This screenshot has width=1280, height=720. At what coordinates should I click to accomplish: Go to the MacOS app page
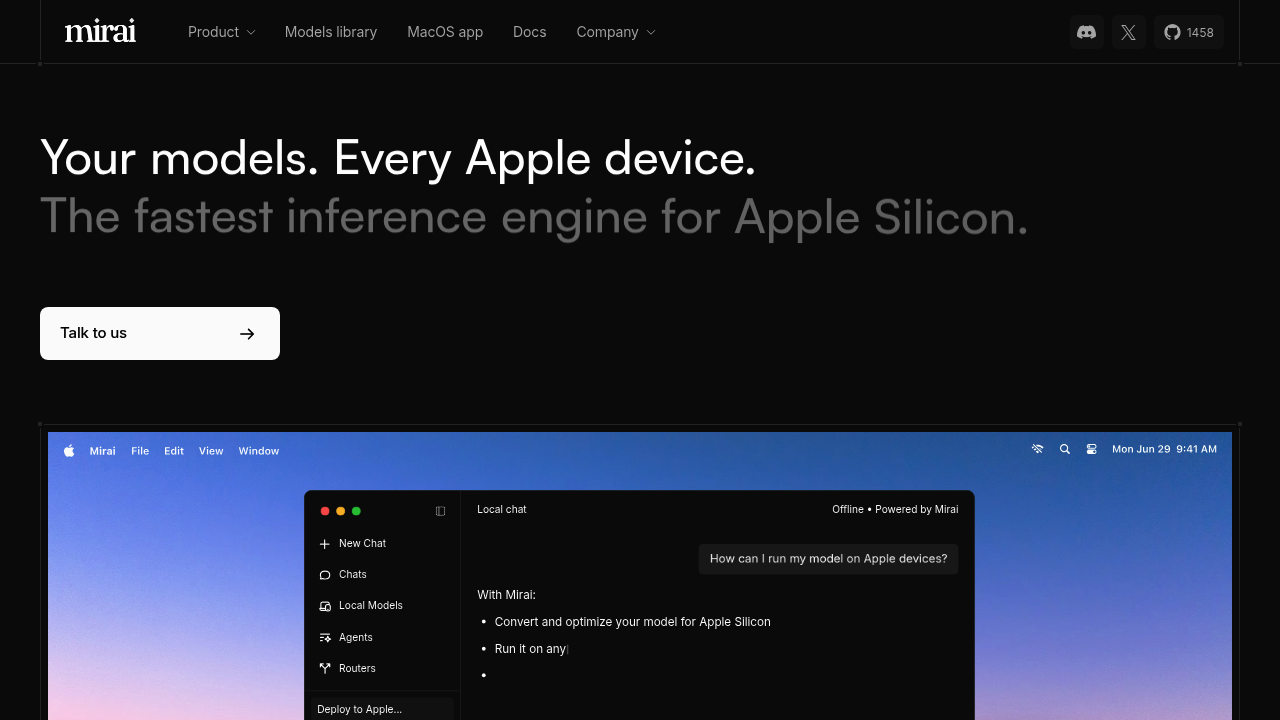pyautogui.click(x=445, y=32)
